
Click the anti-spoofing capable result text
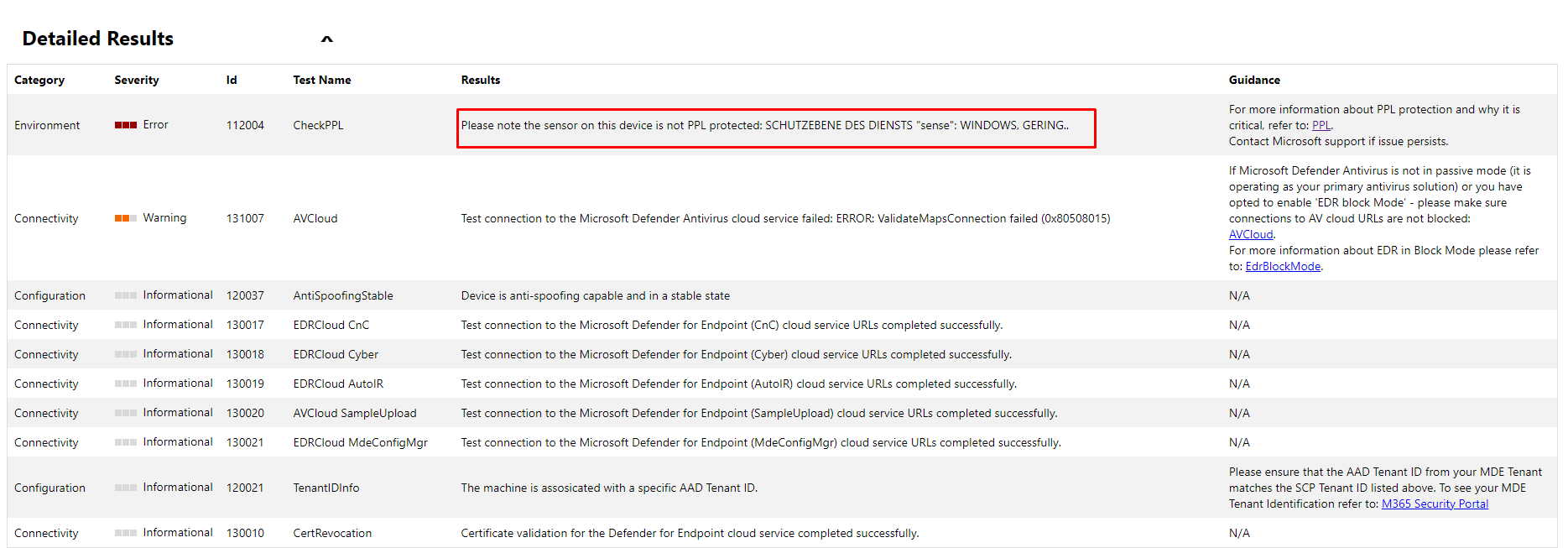coord(596,295)
